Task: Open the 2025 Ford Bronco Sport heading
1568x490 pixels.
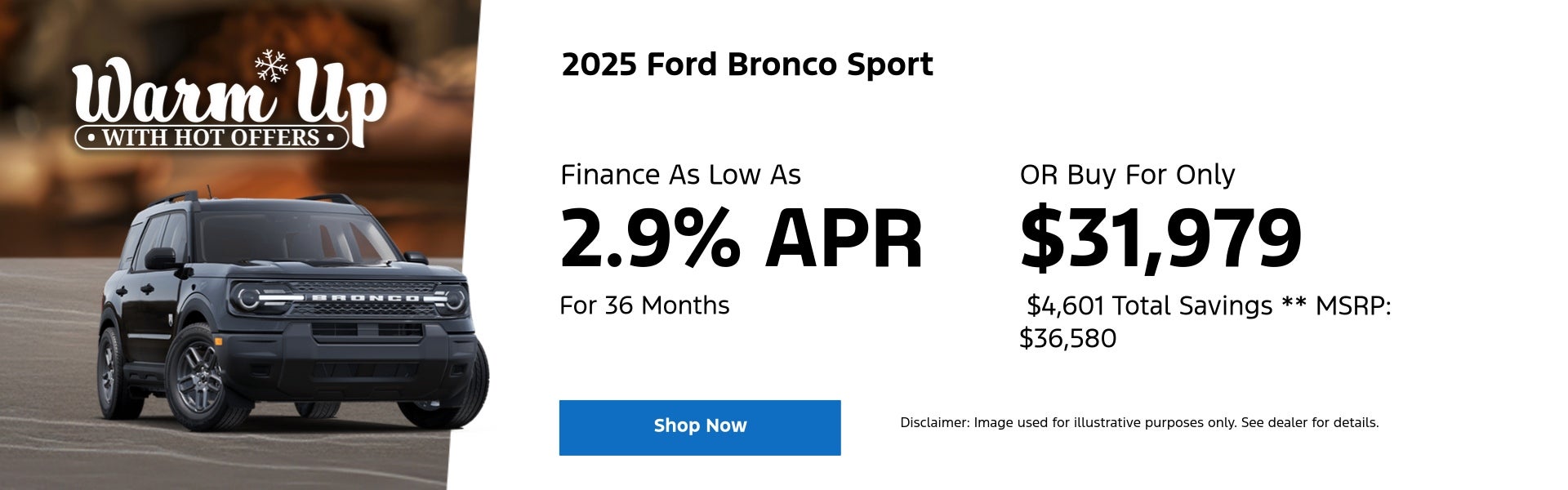Action: [747, 65]
